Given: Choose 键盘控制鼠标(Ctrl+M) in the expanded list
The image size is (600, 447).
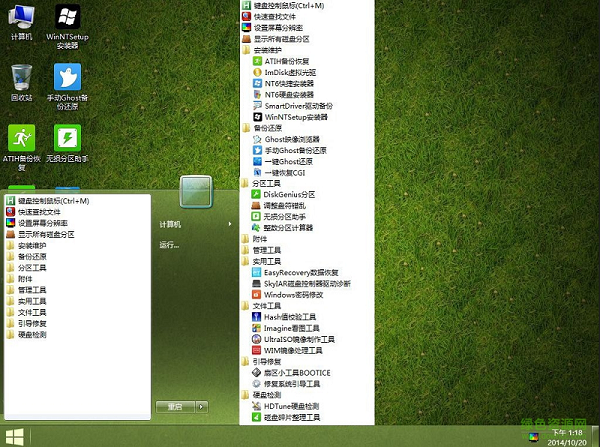Looking at the screenshot, I should click(x=284, y=5).
